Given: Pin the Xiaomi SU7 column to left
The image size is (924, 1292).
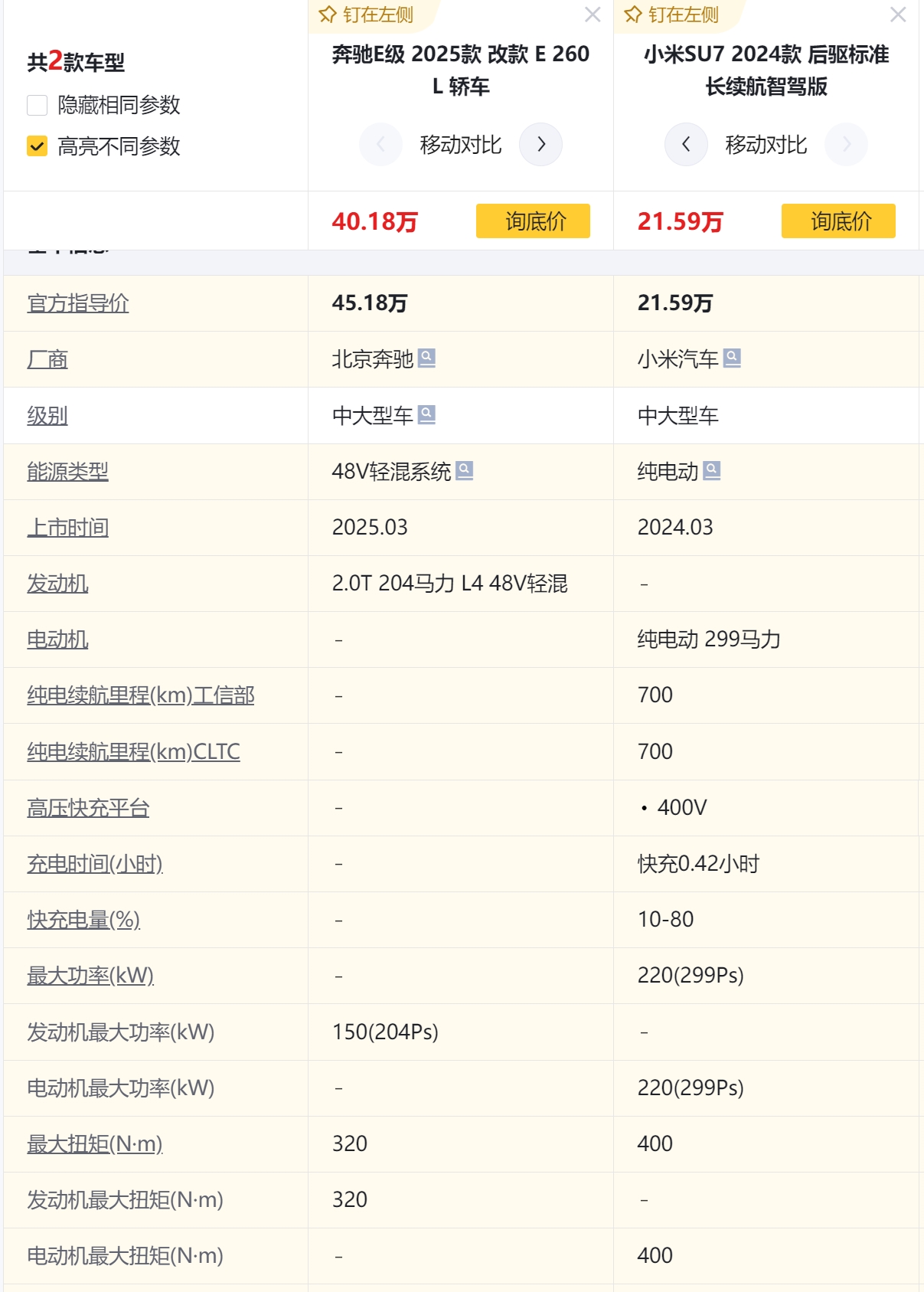Looking at the screenshot, I should tap(671, 15).
